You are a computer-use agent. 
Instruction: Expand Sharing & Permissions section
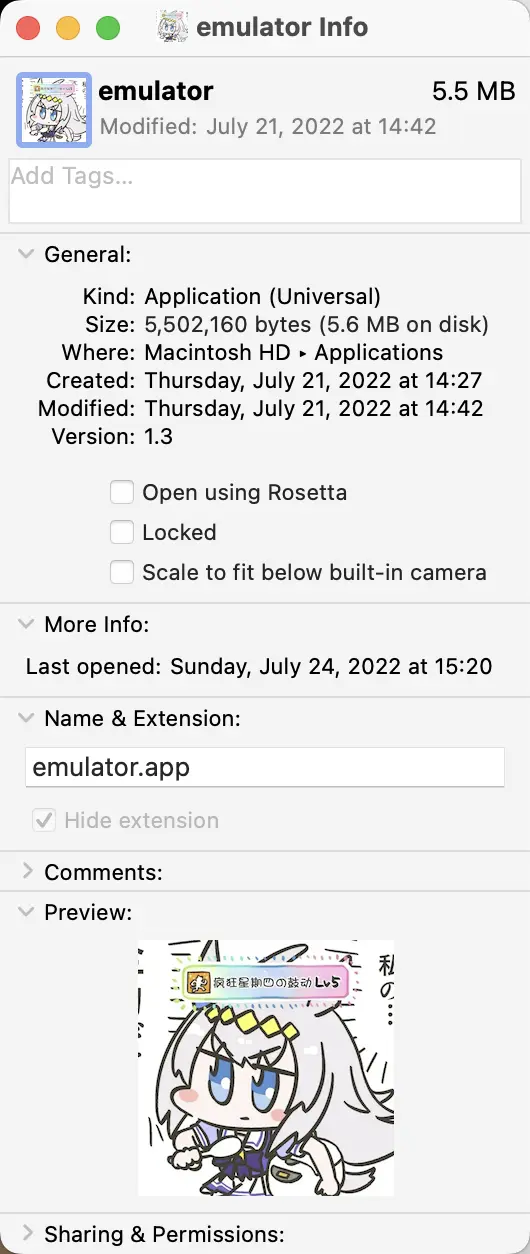[26, 1234]
